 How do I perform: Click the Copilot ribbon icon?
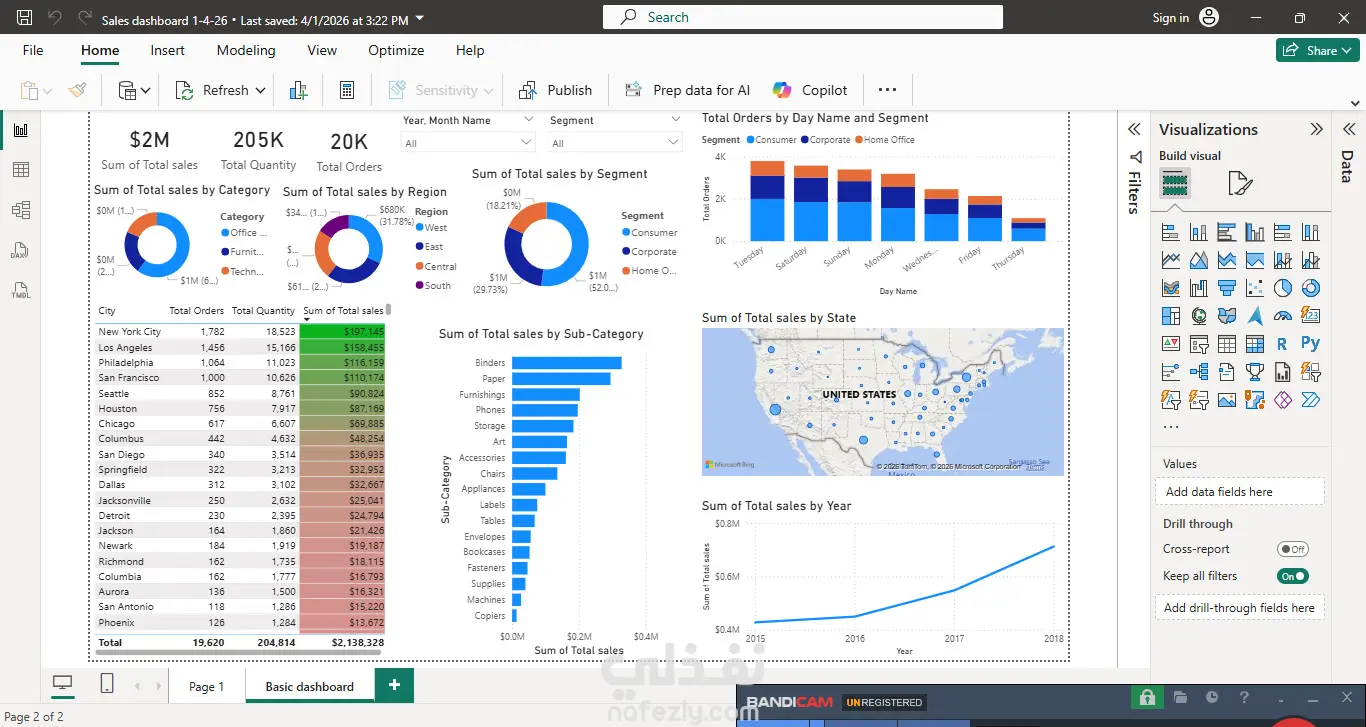(781, 90)
